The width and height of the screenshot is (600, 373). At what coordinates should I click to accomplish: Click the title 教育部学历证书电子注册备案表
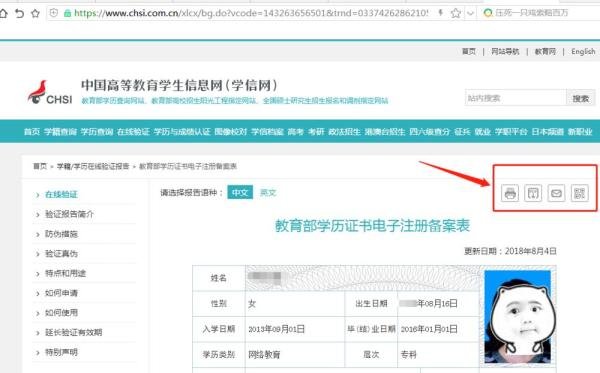pyautogui.click(x=372, y=226)
